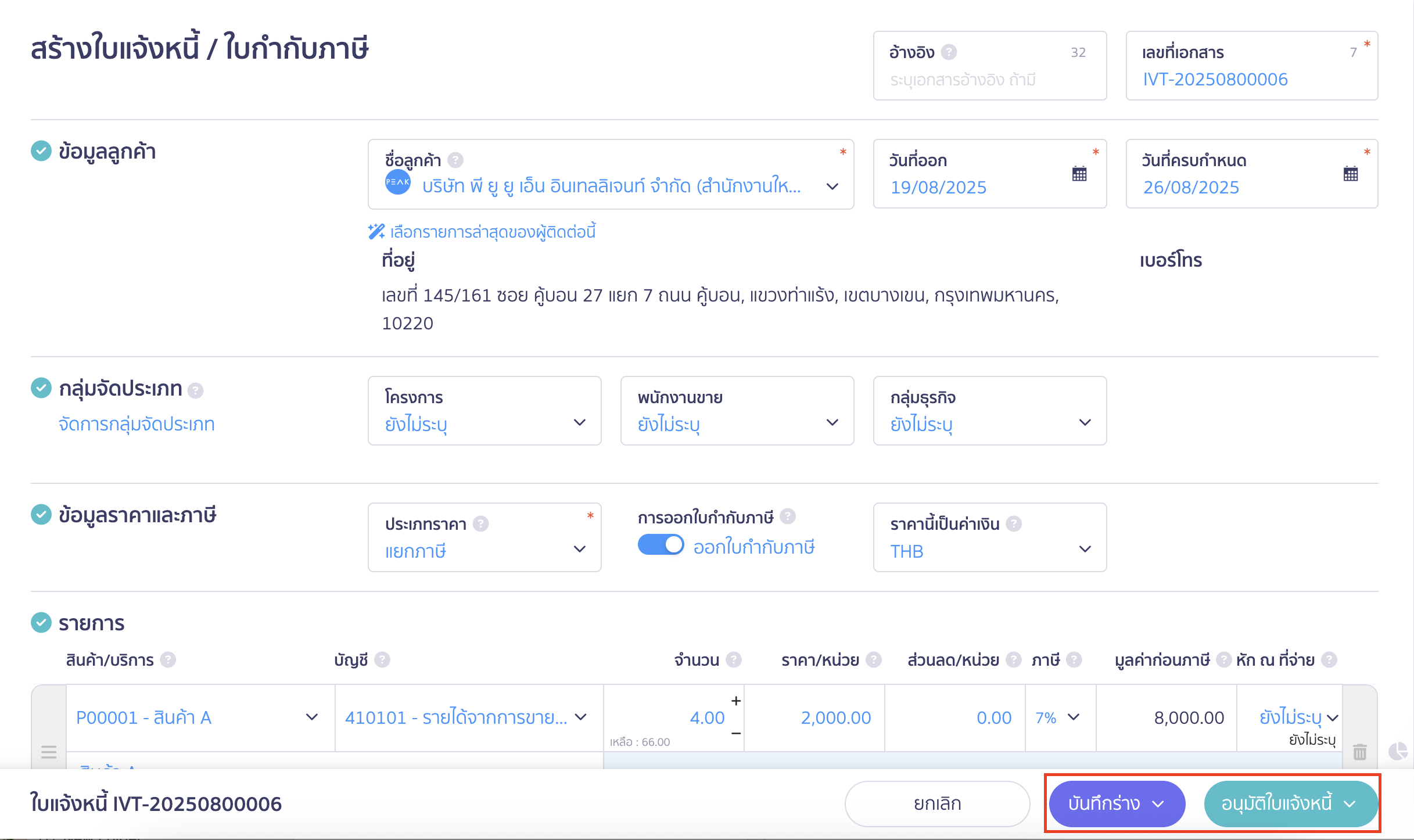Decrease quantity with the minus stepper
The image size is (1414, 840).
point(736,734)
